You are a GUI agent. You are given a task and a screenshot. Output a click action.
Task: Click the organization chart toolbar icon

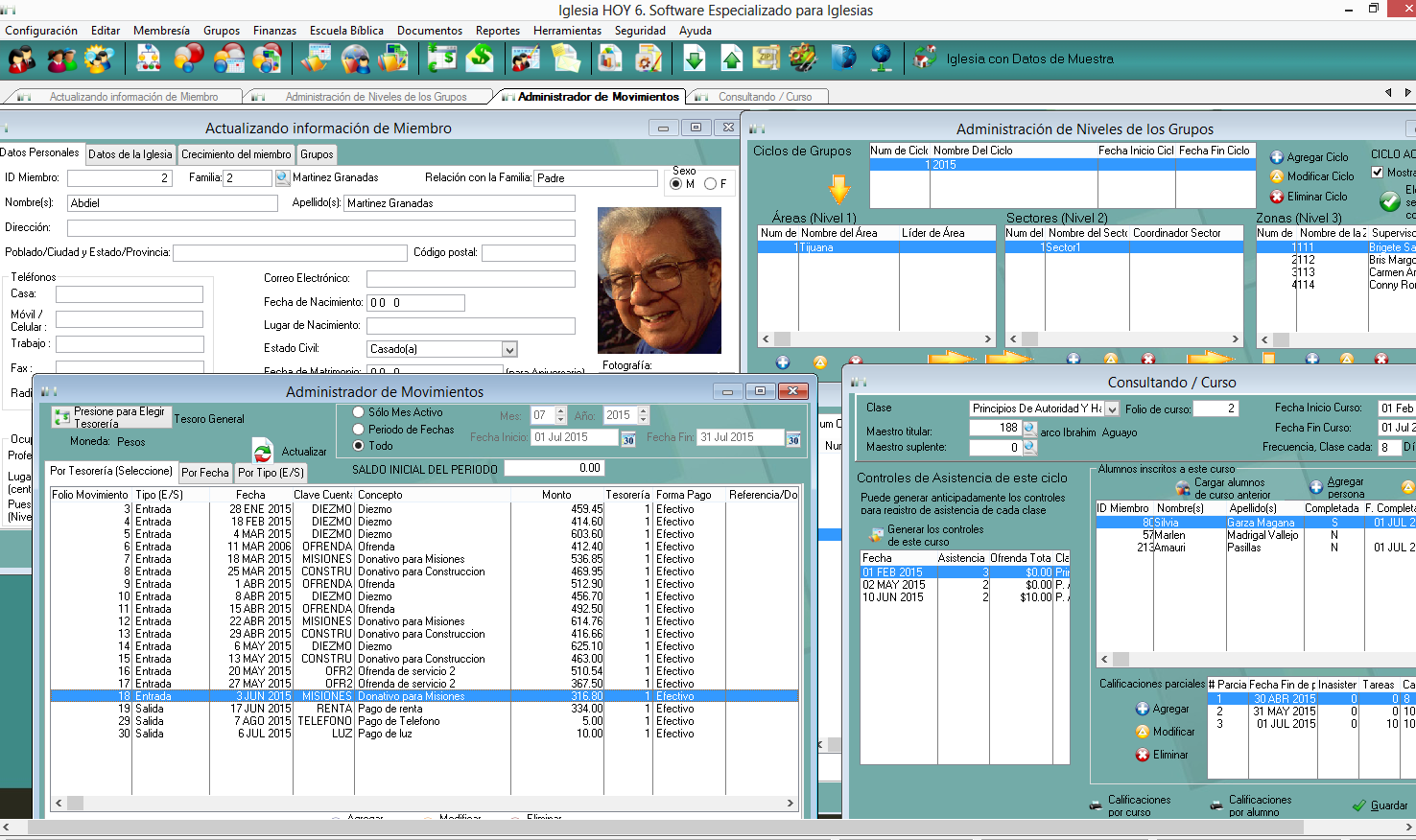point(149,58)
